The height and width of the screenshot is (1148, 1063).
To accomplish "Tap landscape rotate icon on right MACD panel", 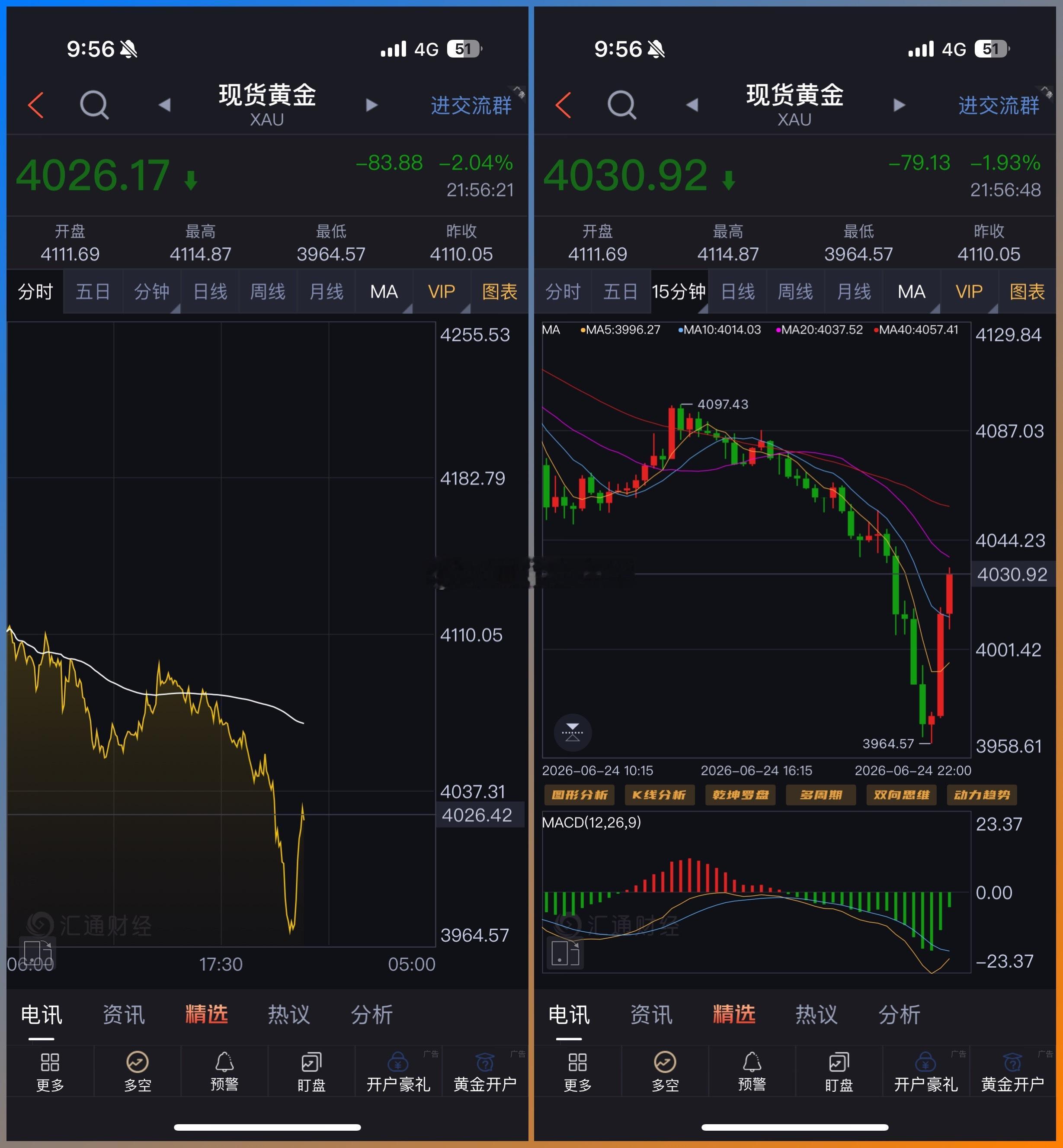I will [565, 952].
